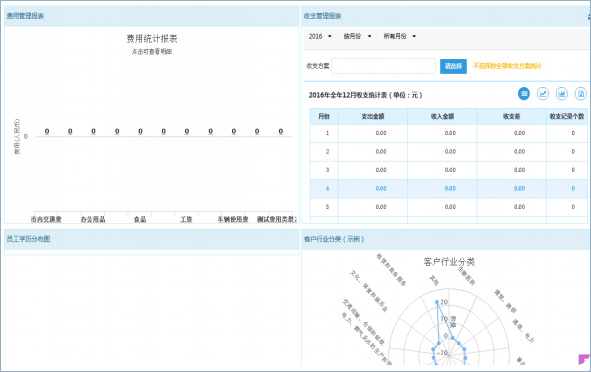Click the 其他 radar axis label
Image resolution: width=591 pixels, height=372 pixels.
(x=434, y=280)
